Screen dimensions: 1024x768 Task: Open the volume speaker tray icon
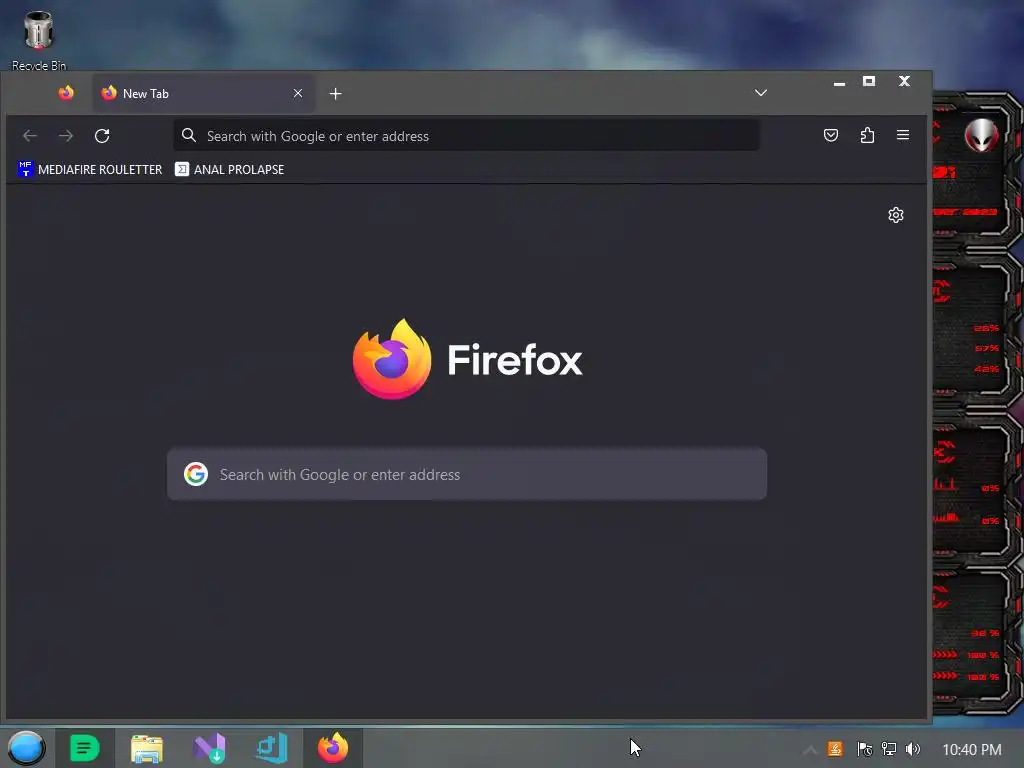[913, 749]
